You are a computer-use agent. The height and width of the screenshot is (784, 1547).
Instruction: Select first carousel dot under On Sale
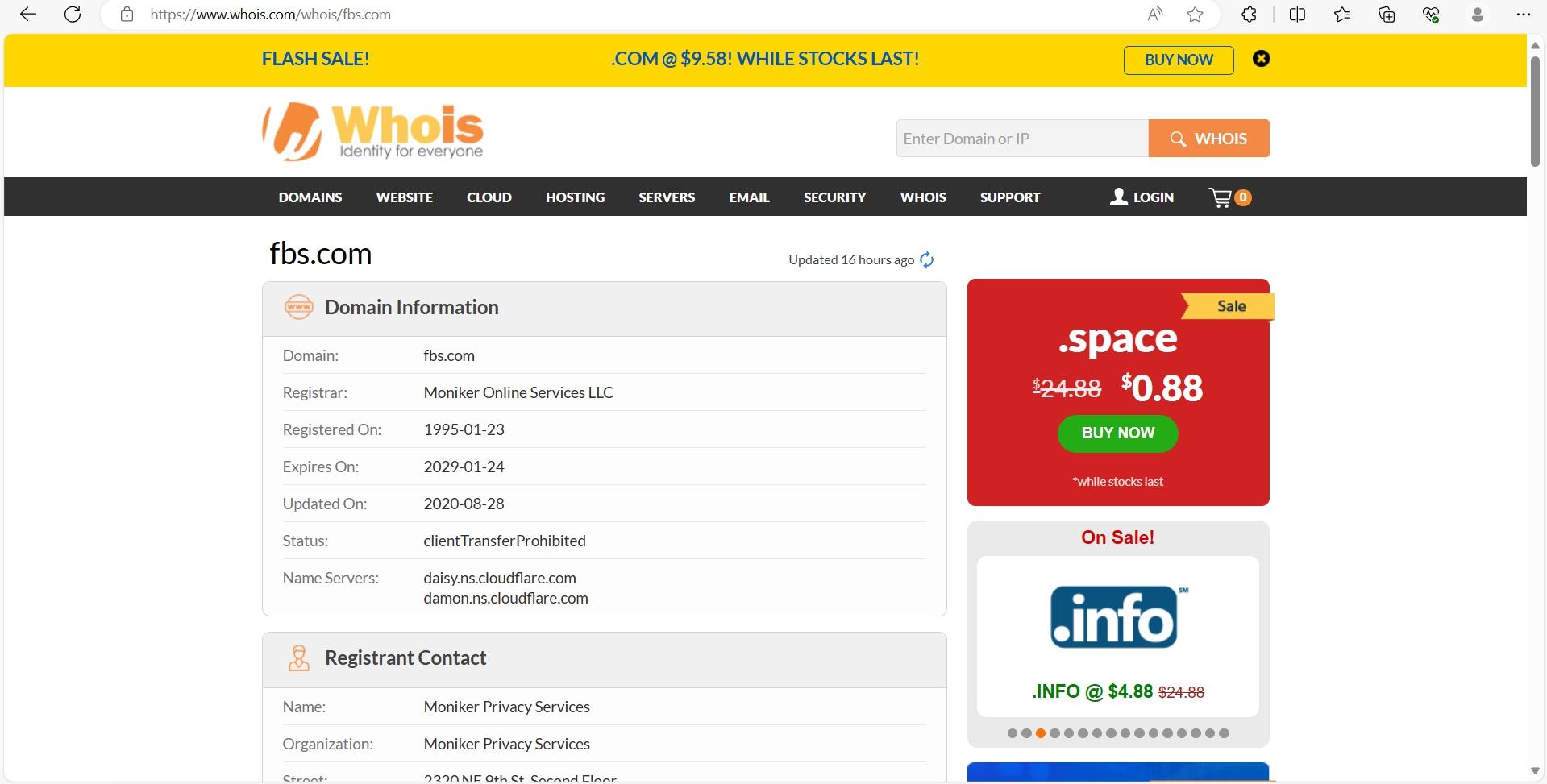tap(1013, 733)
